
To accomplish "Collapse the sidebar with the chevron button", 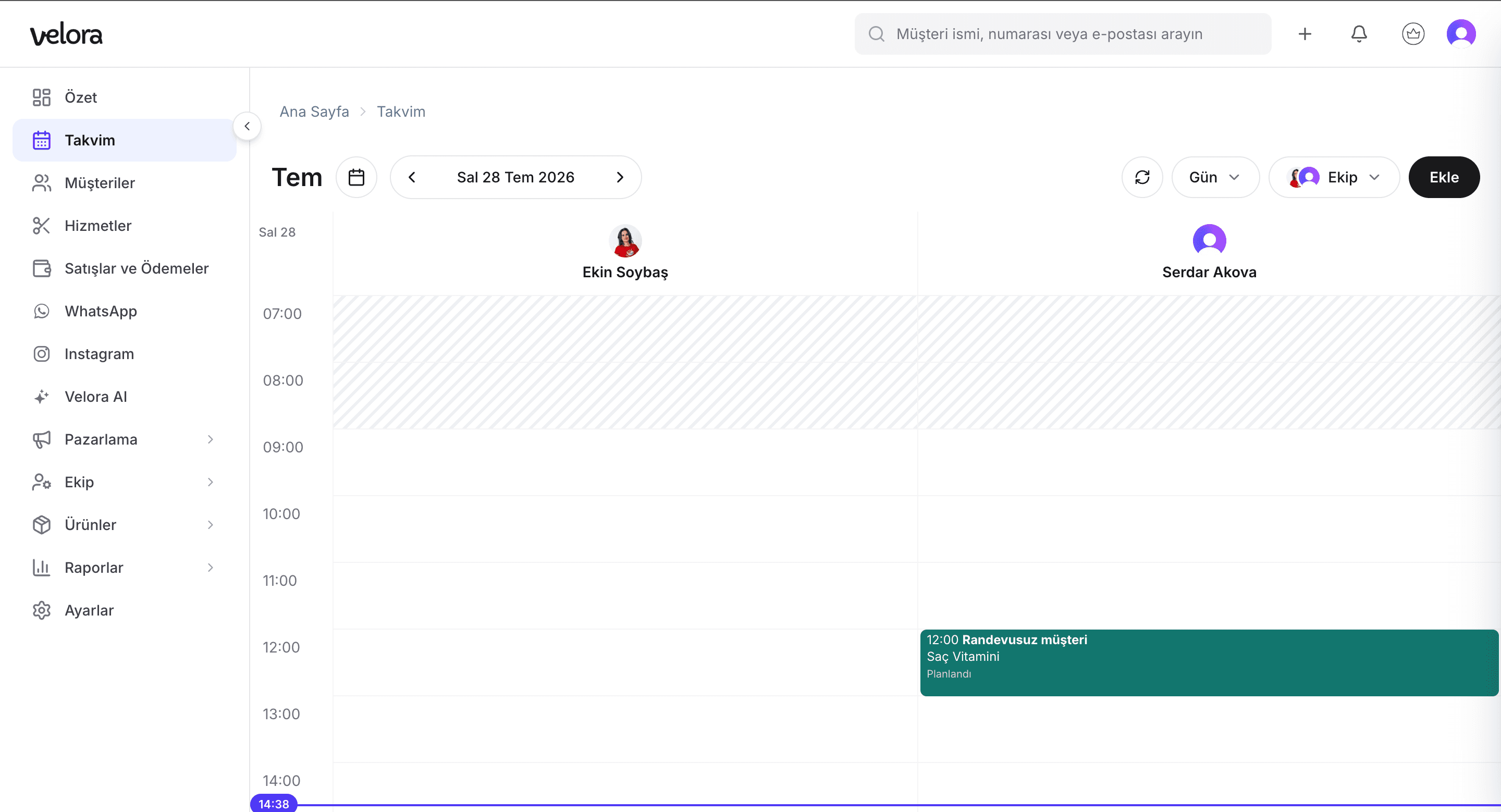I will click(x=247, y=126).
